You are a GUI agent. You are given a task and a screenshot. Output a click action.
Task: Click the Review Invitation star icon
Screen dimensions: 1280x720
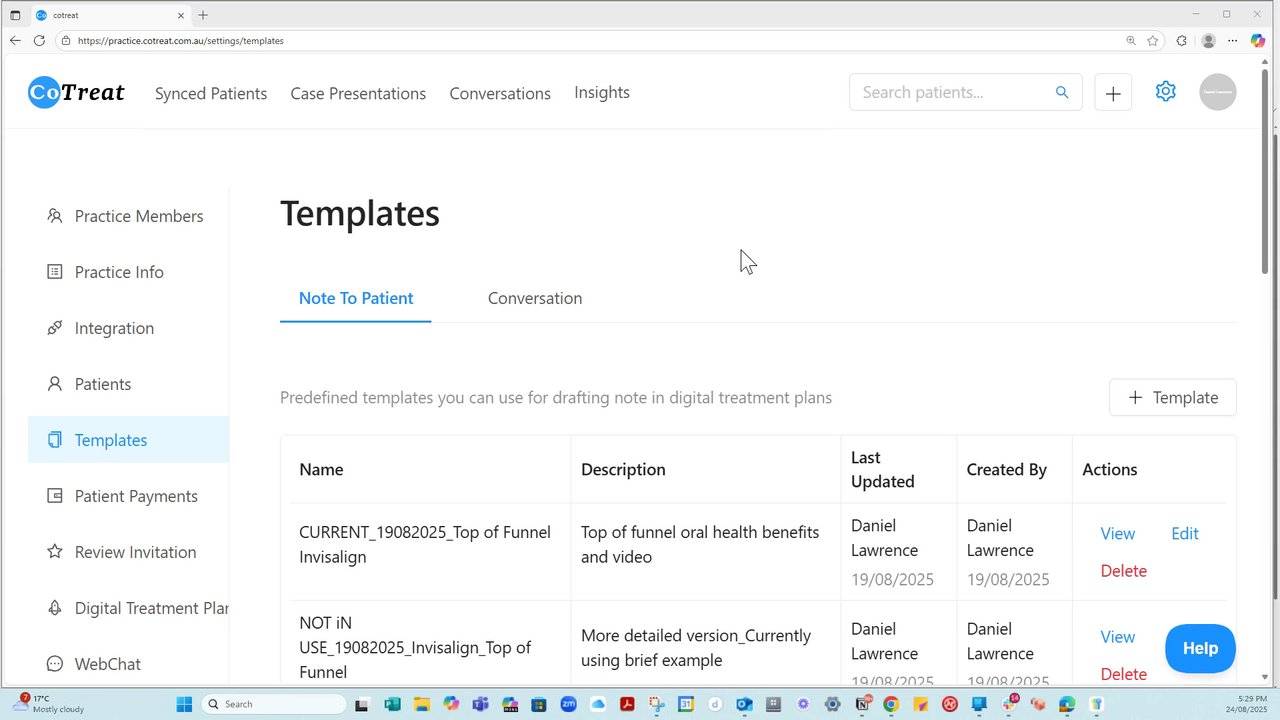click(55, 552)
